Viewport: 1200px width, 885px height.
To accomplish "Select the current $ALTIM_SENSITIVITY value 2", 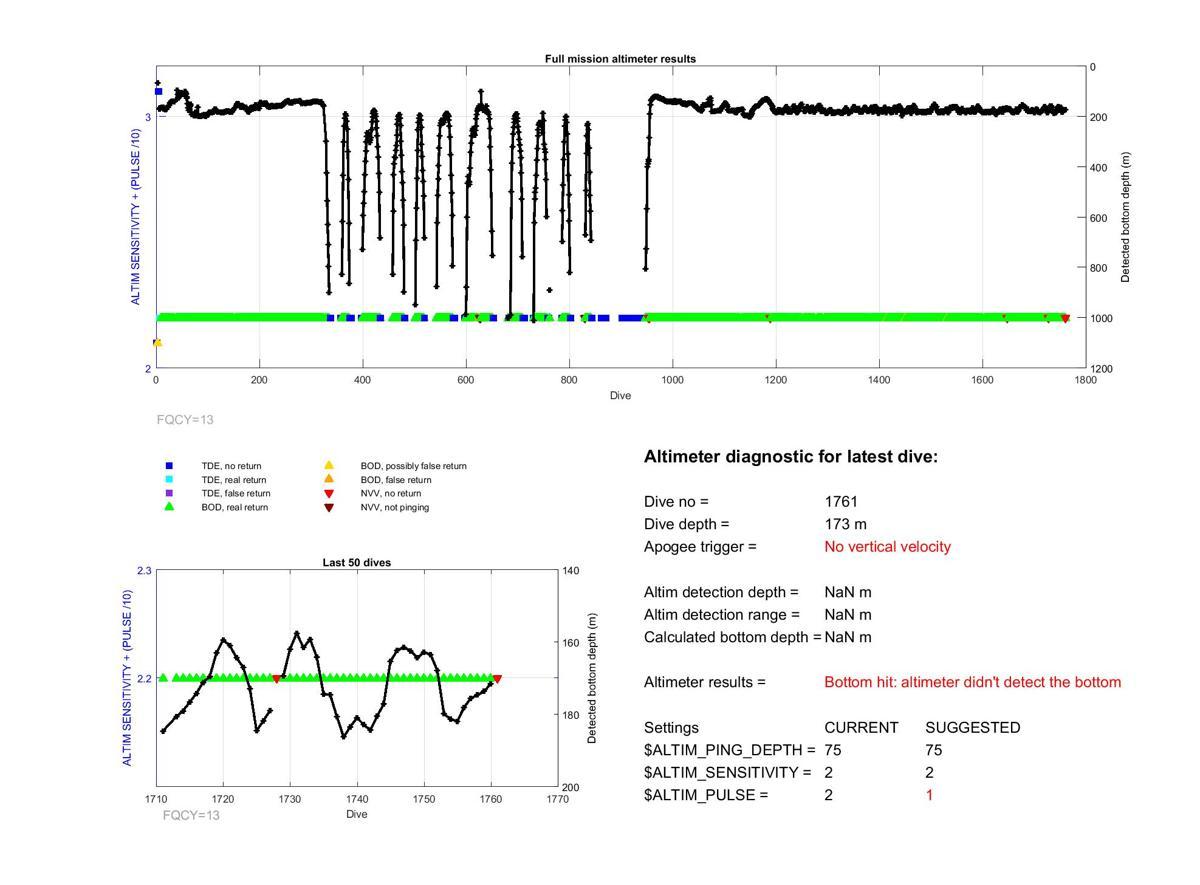I will coord(829,773).
